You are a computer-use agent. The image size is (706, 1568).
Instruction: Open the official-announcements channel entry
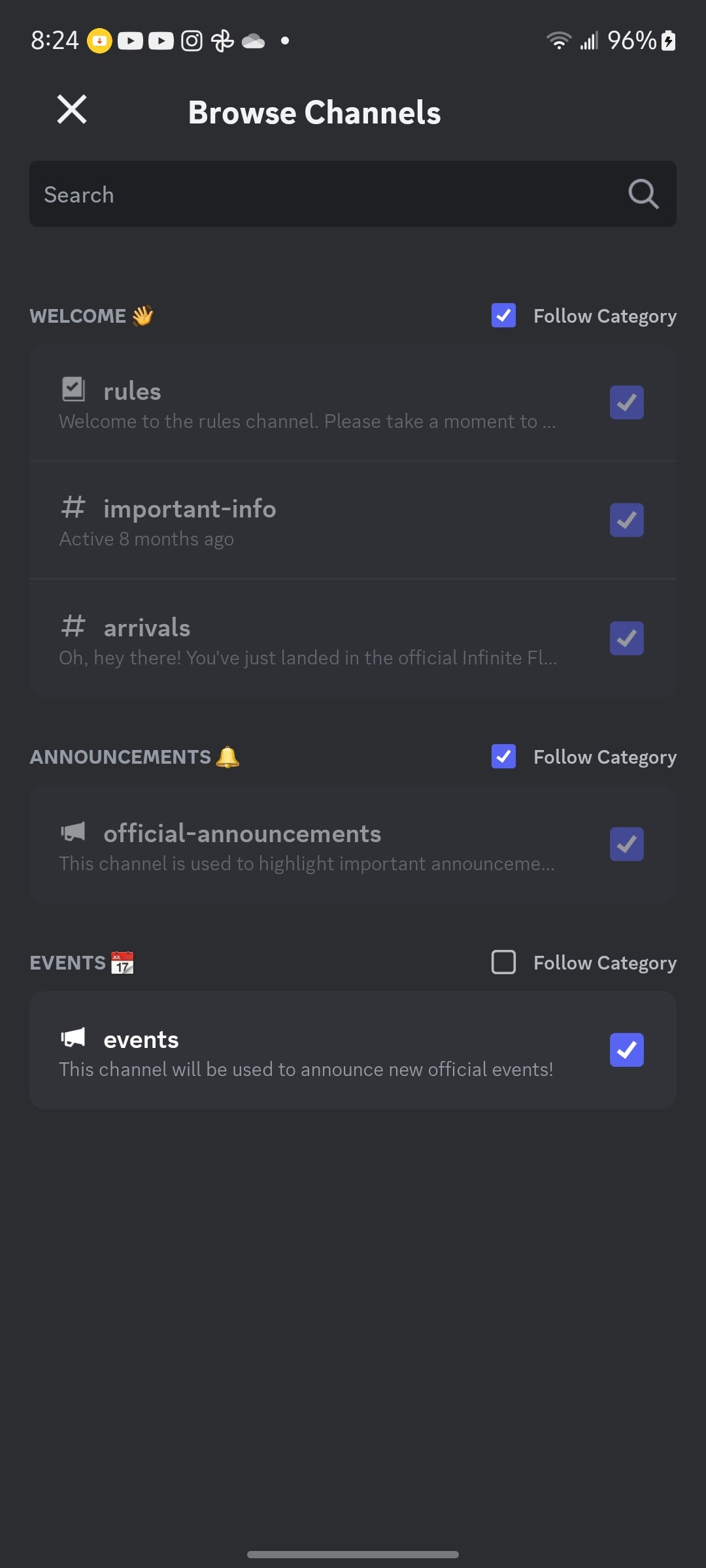(353, 845)
